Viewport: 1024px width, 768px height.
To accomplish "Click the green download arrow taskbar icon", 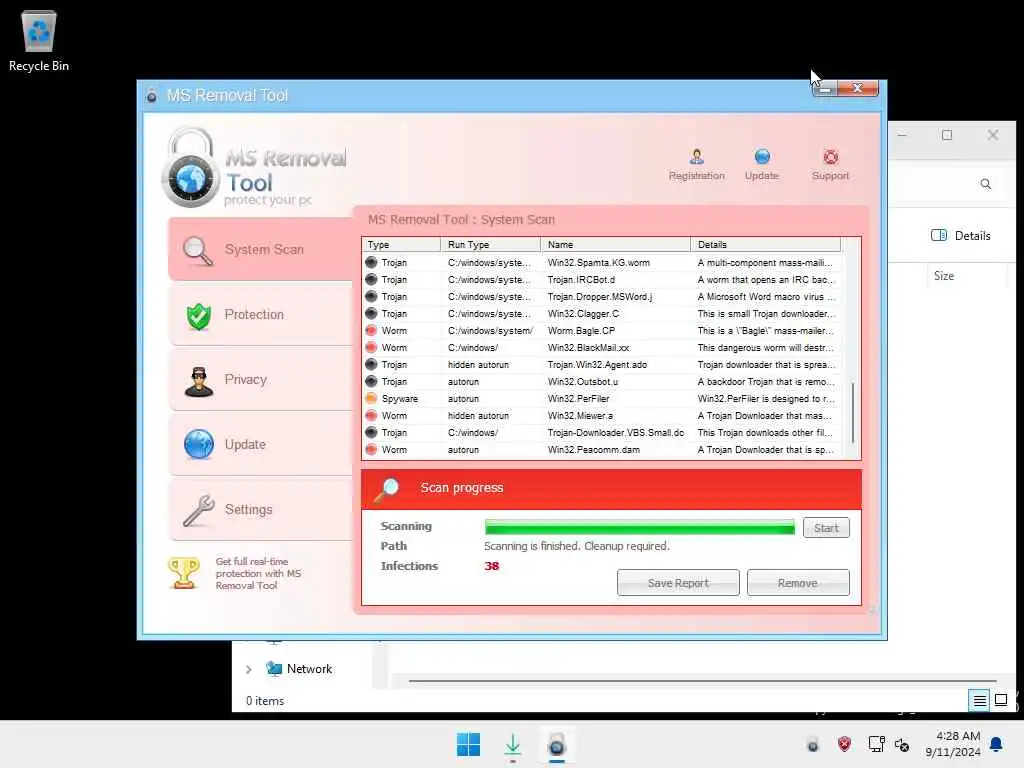I will coord(513,744).
